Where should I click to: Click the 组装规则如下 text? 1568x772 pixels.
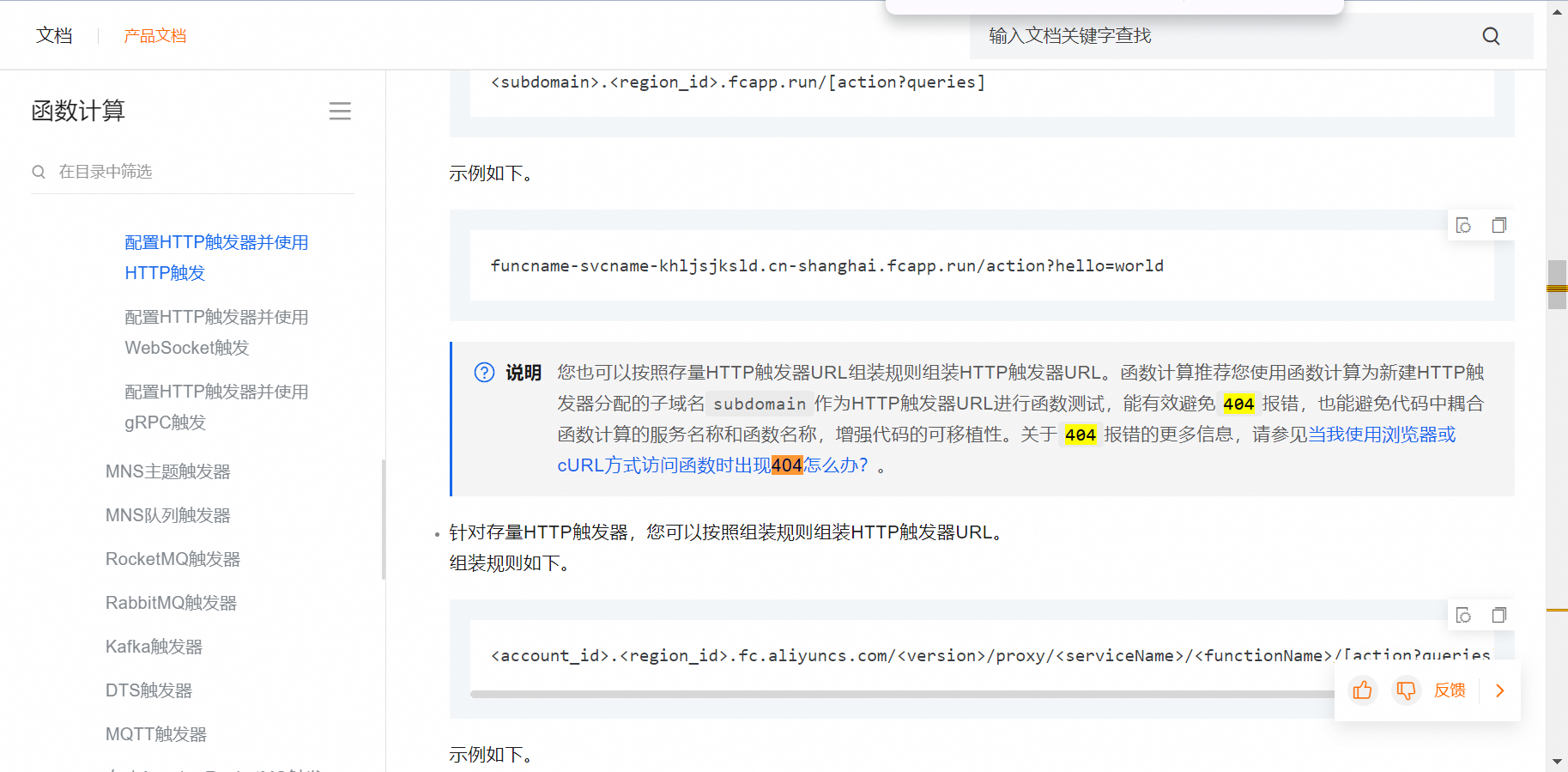(512, 563)
